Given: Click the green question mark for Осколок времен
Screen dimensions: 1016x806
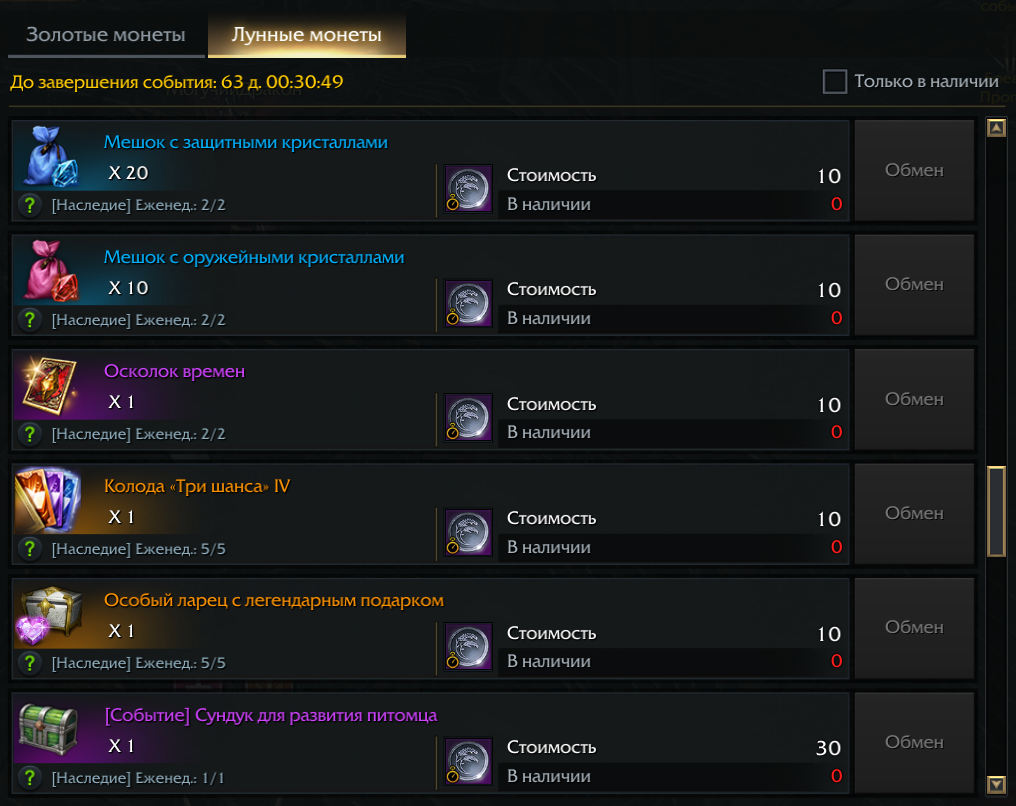Looking at the screenshot, I should [x=31, y=434].
